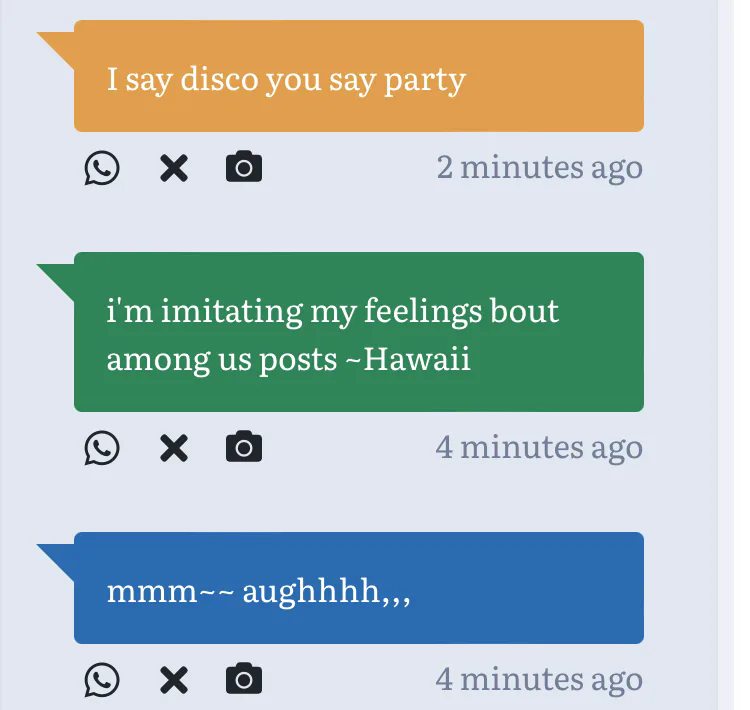The width and height of the screenshot is (750, 710).
Task: Share the green Hawaii message via WhatsApp
Action: point(101,448)
